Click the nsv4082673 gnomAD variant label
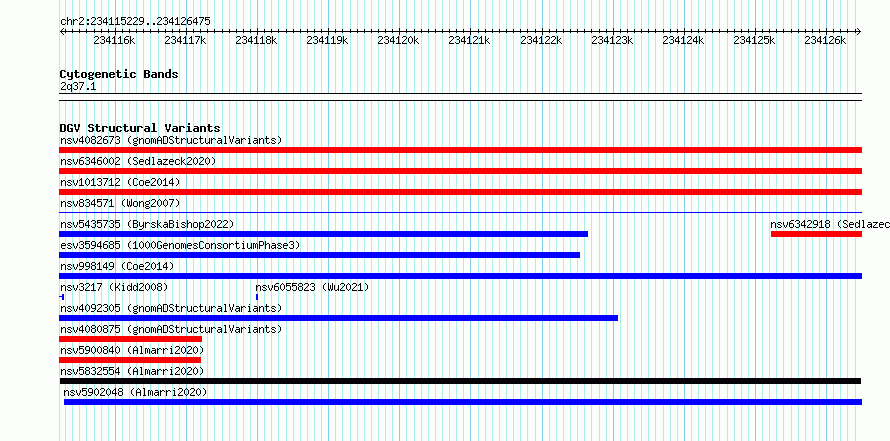Viewport: 890px width, 441px height. tap(171, 140)
